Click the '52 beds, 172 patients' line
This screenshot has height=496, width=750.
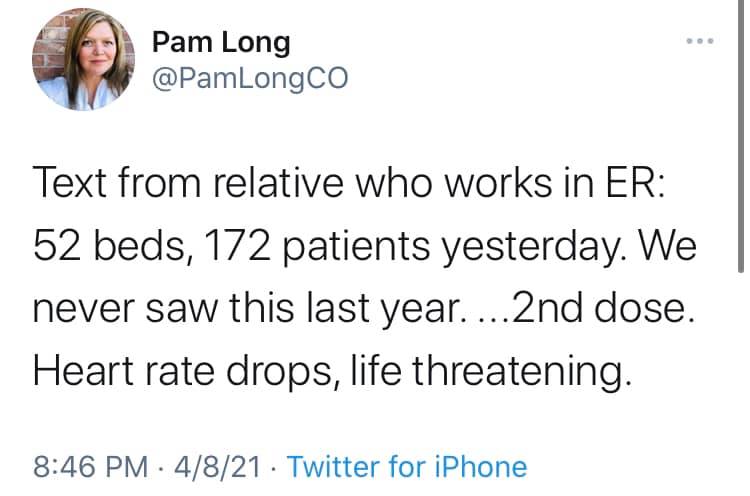[x=364, y=246]
